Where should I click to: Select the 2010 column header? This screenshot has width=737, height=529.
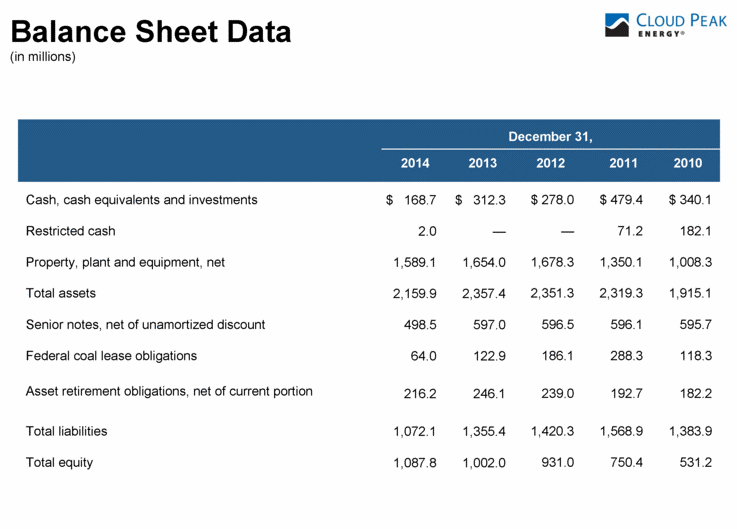click(688, 163)
